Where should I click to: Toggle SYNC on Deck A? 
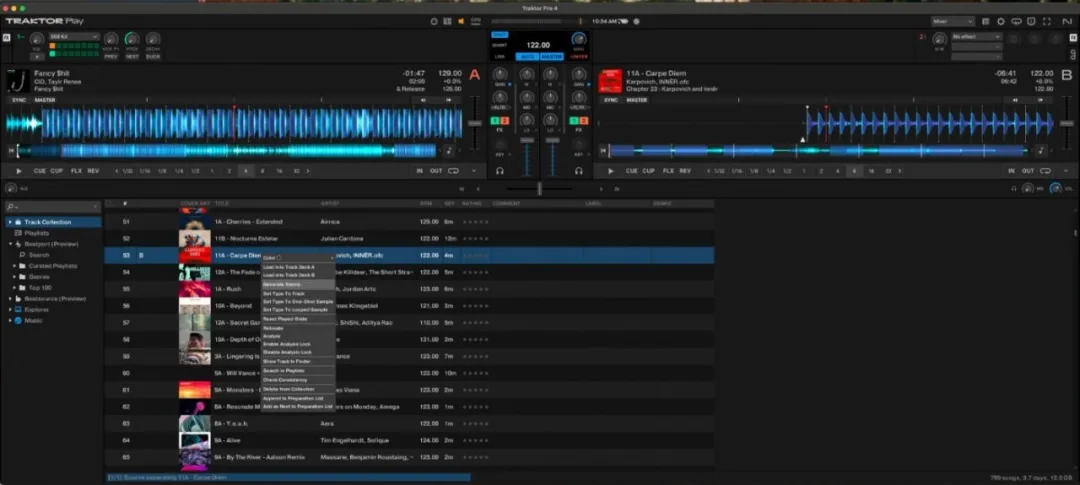point(19,100)
